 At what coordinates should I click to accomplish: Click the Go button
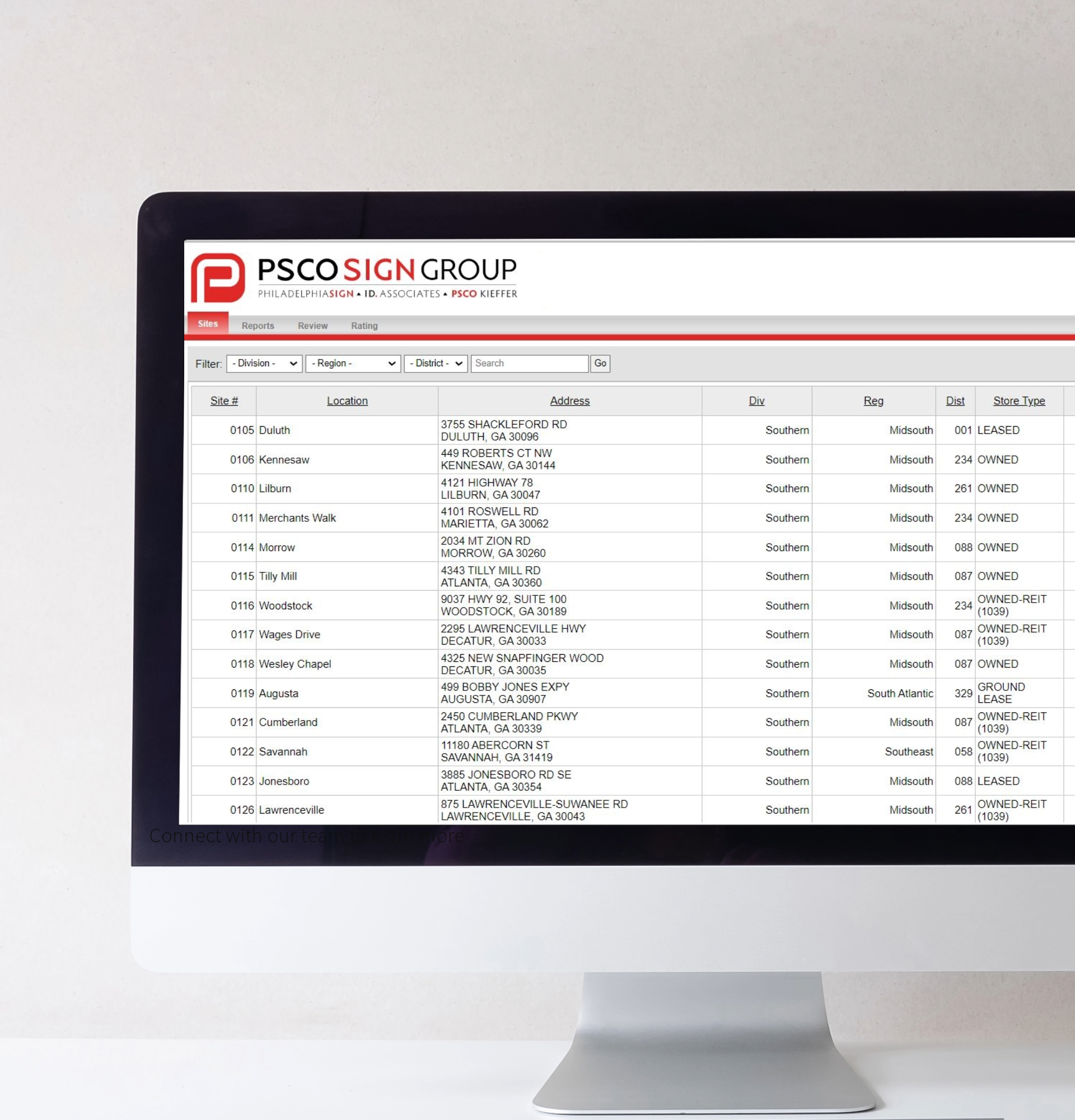[x=601, y=363]
